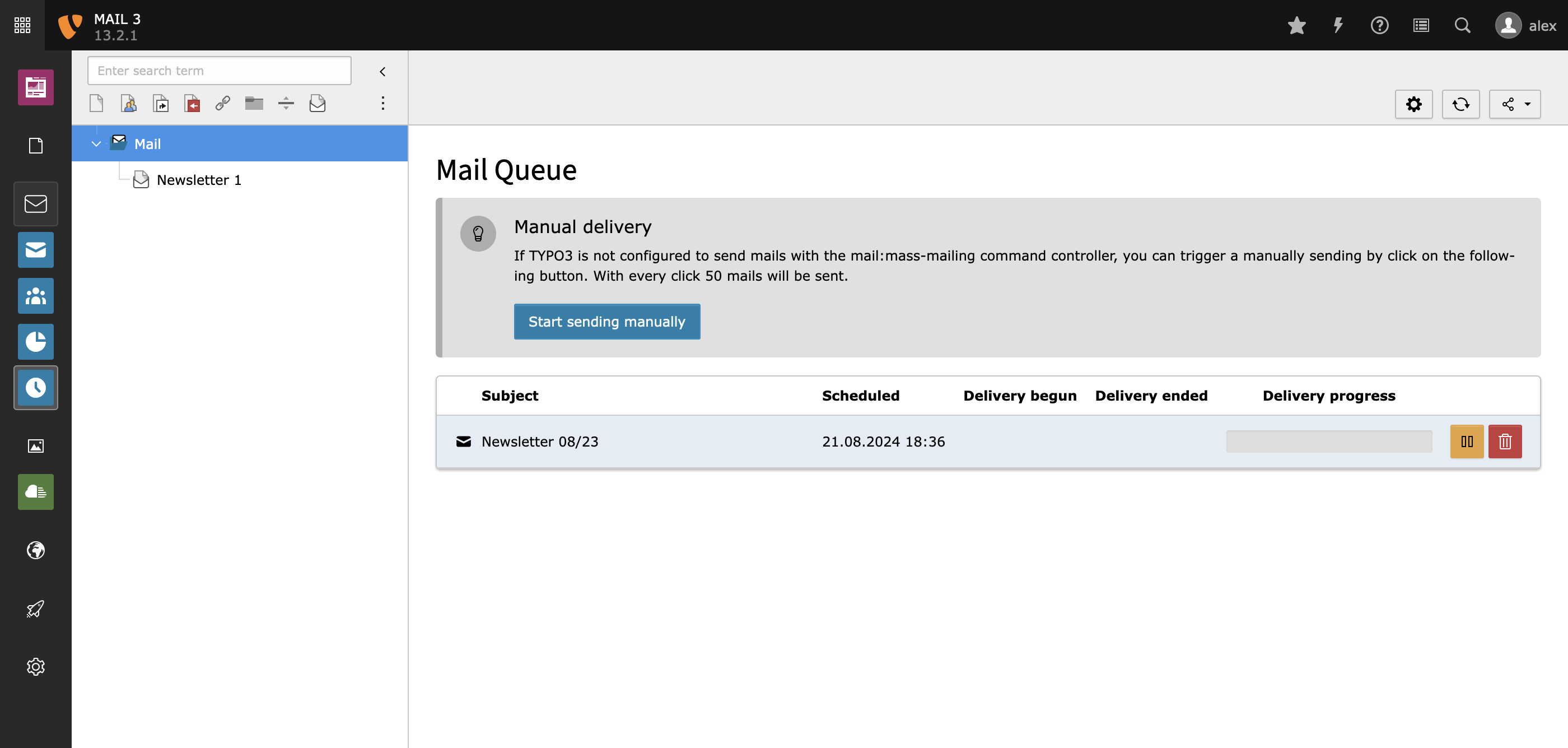Select the backend user section page icon
Image resolution: width=1568 pixels, height=748 pixels.
click(128, 103)
